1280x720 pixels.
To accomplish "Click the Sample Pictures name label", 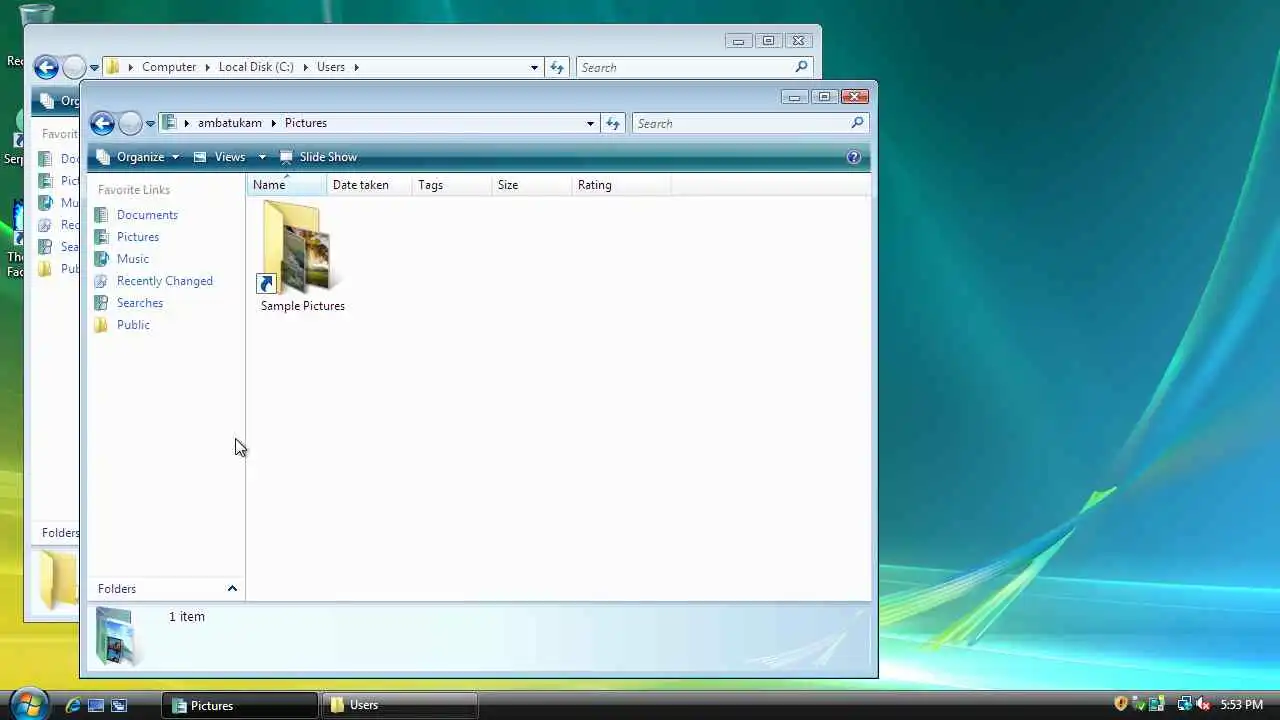I will (x=303, y=306).
